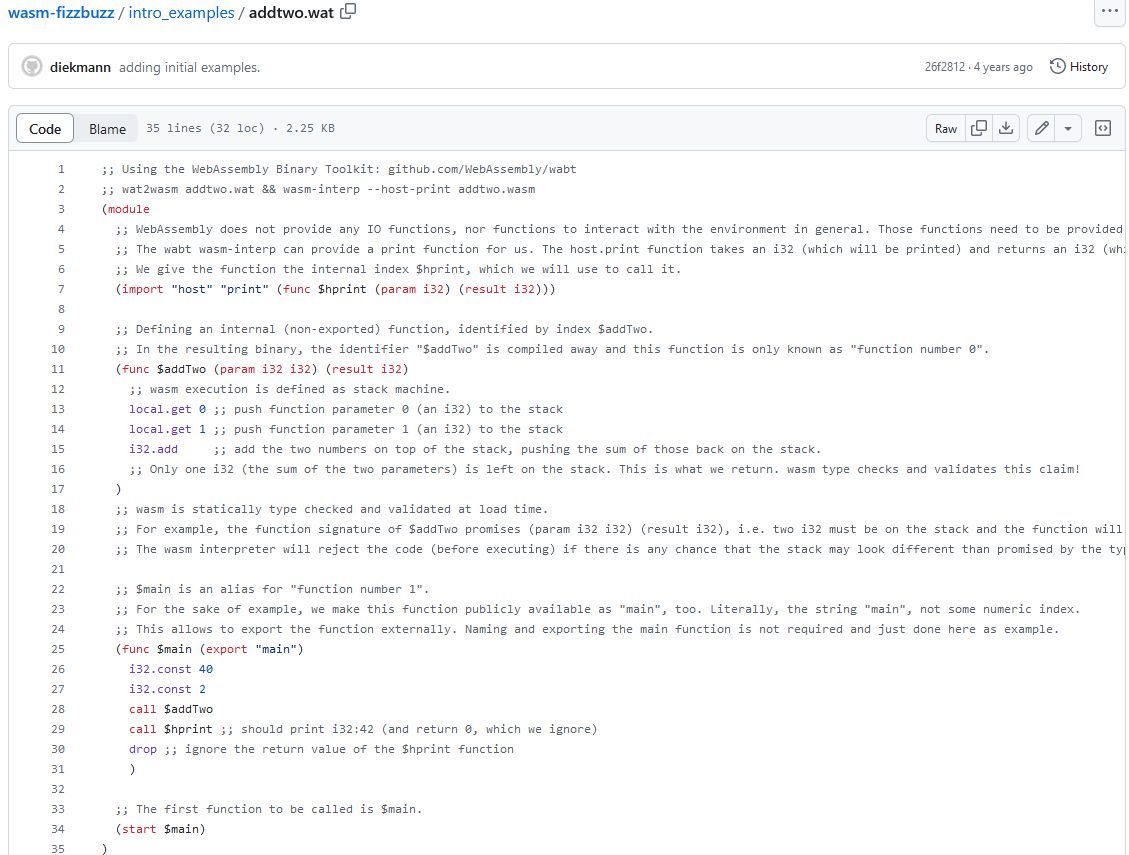Select line number 11 of func $addTwo
The image size is (1129, 855).
[x=58, y=369]
